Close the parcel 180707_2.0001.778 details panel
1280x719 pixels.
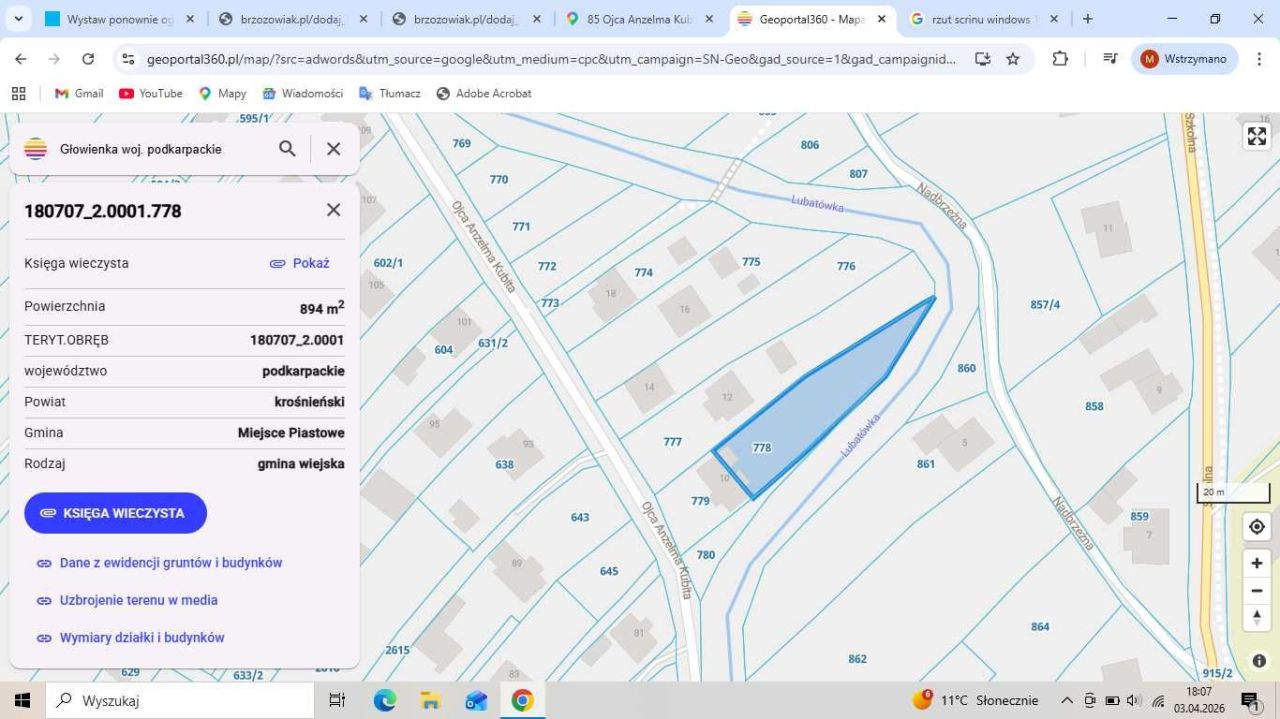pyautogui.click(x=334, y=210)
